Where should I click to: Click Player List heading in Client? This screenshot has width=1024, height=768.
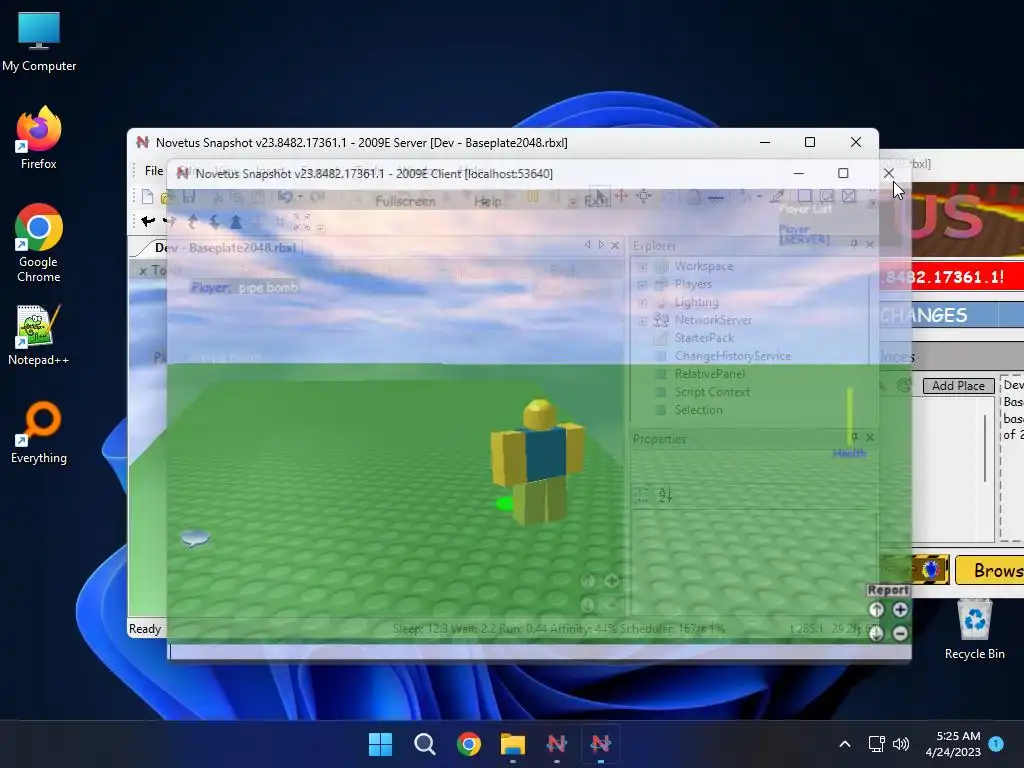click(805, 209)
